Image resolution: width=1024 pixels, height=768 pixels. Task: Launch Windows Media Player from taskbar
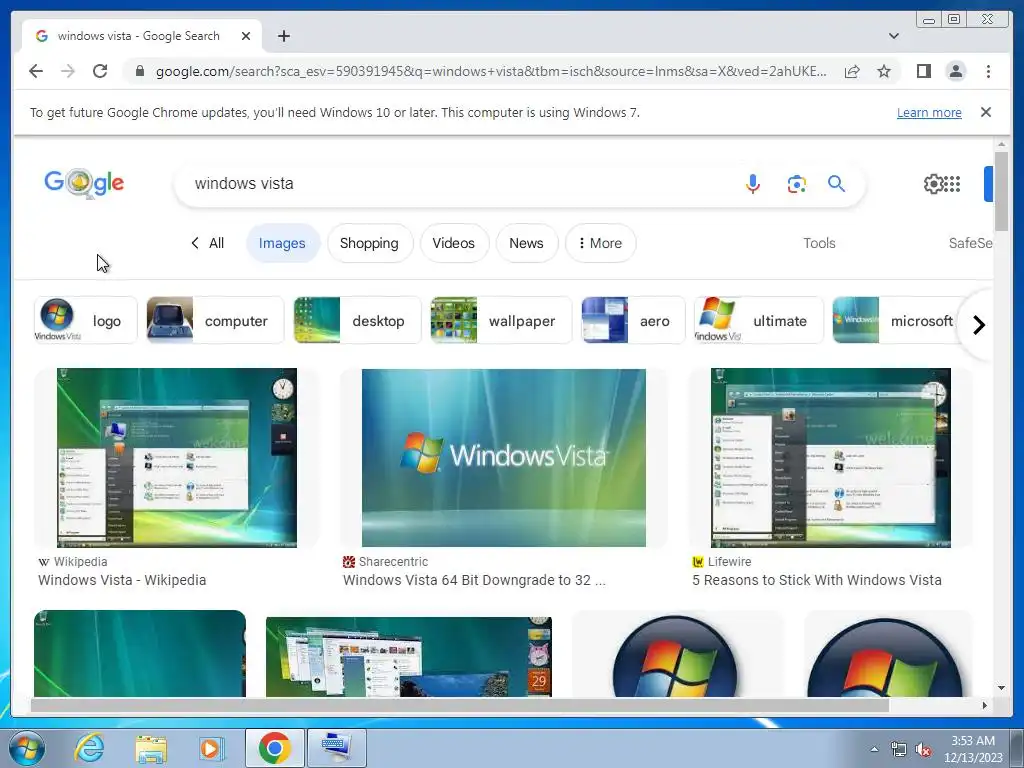click(x=210, y=748)
